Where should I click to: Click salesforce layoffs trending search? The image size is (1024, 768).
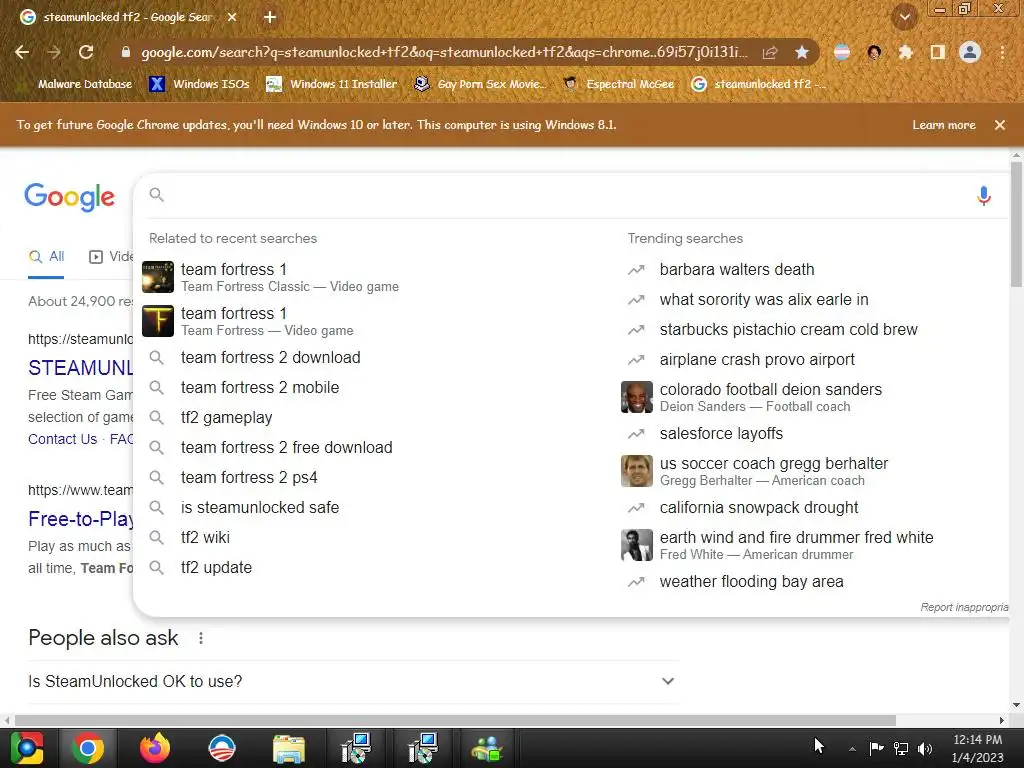click(x=721, y=433)
